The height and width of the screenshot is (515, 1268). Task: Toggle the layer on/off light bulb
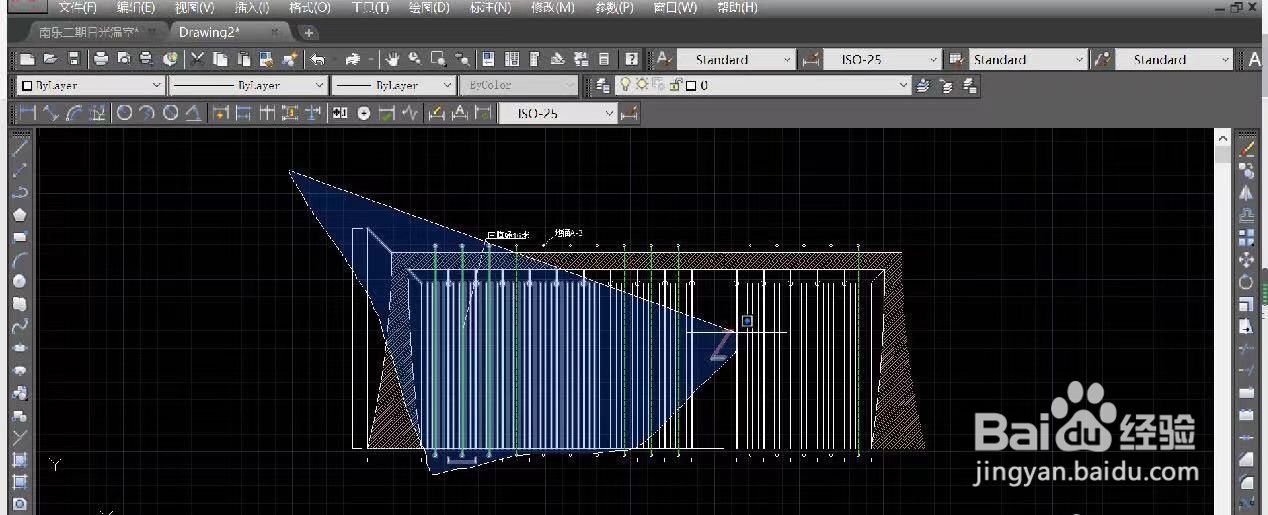tap(627, 86)
